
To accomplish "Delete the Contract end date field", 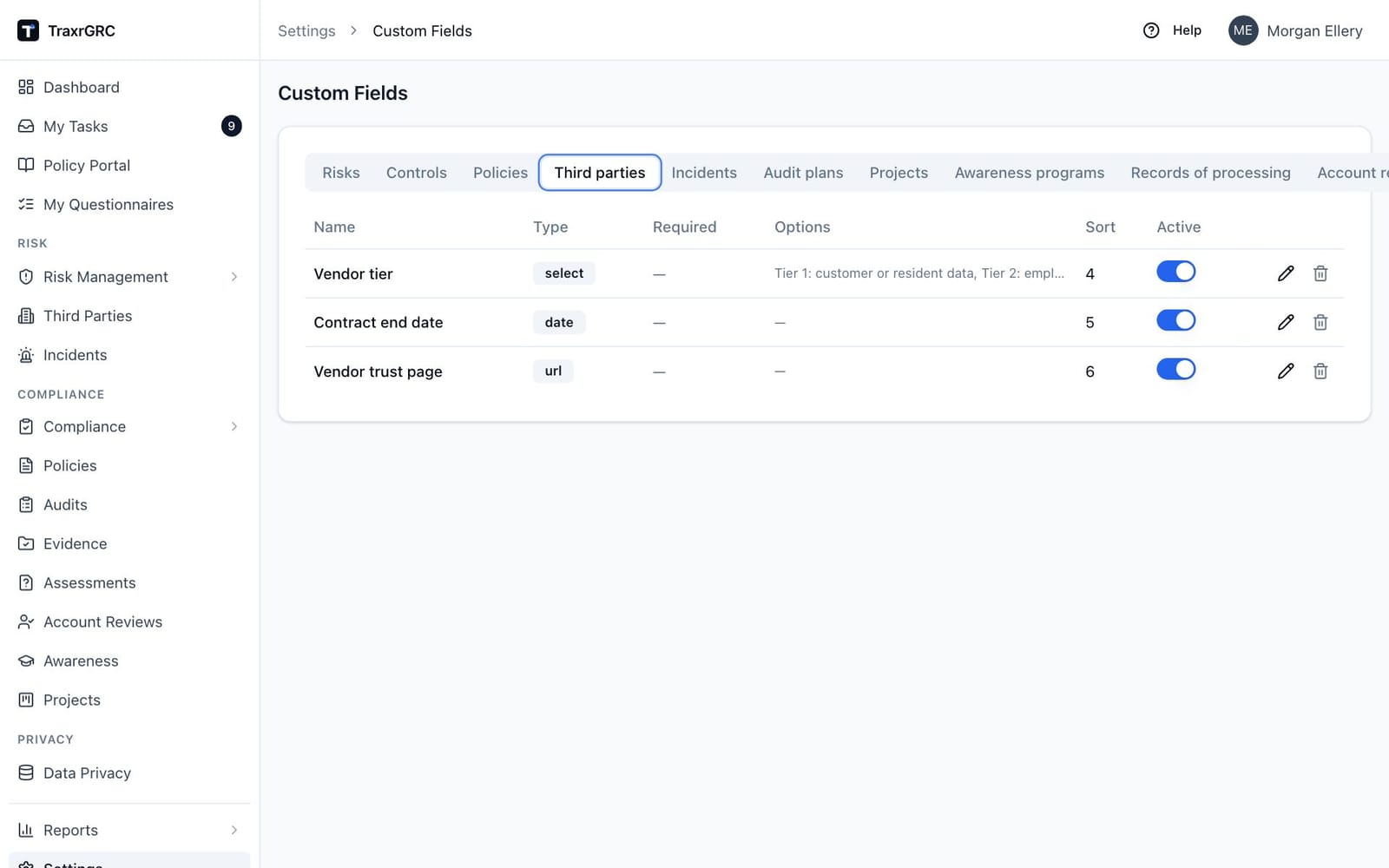I will click(1320, 322).
